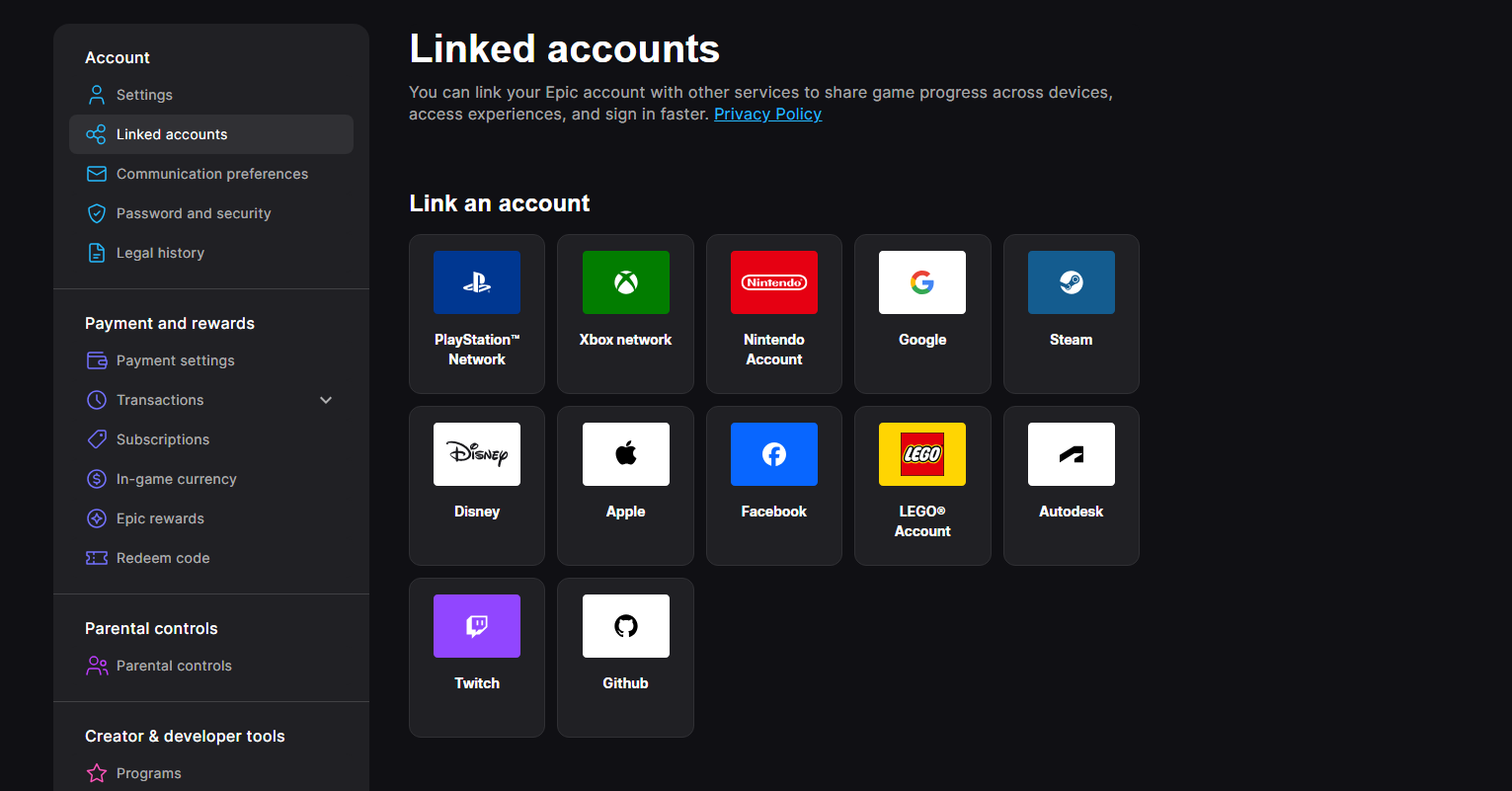Click the Autodesk logo icon
The width and height of the screenshot is (1512, 791).
[1072, 454]
